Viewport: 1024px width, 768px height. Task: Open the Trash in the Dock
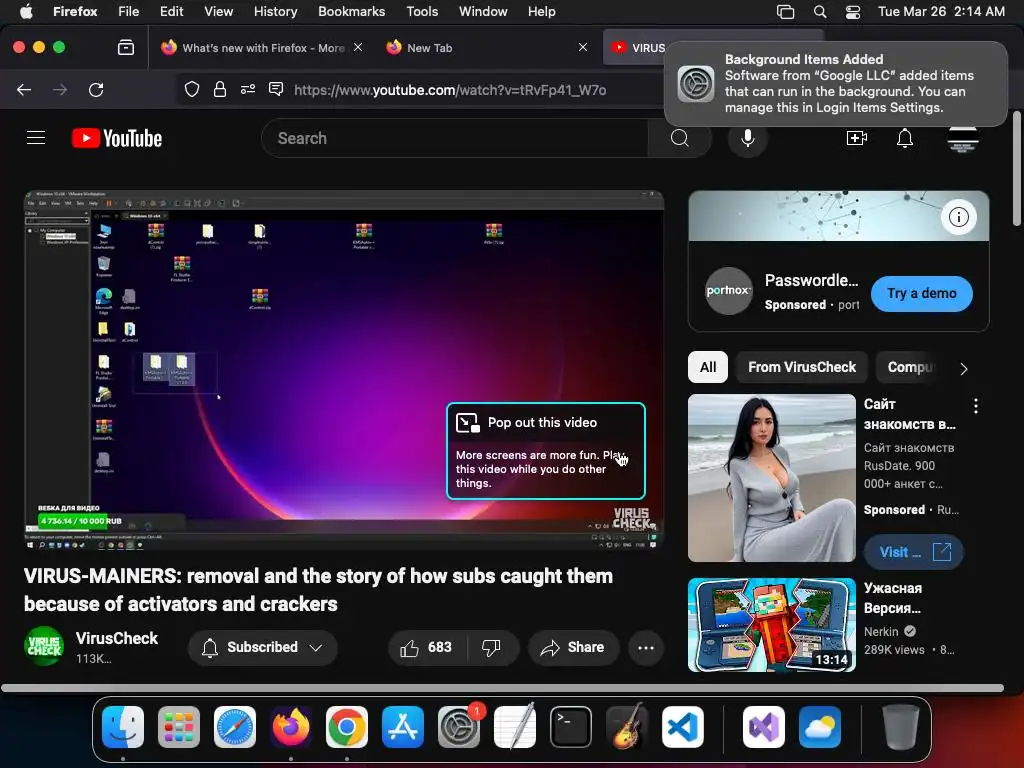tap(901, 727)
